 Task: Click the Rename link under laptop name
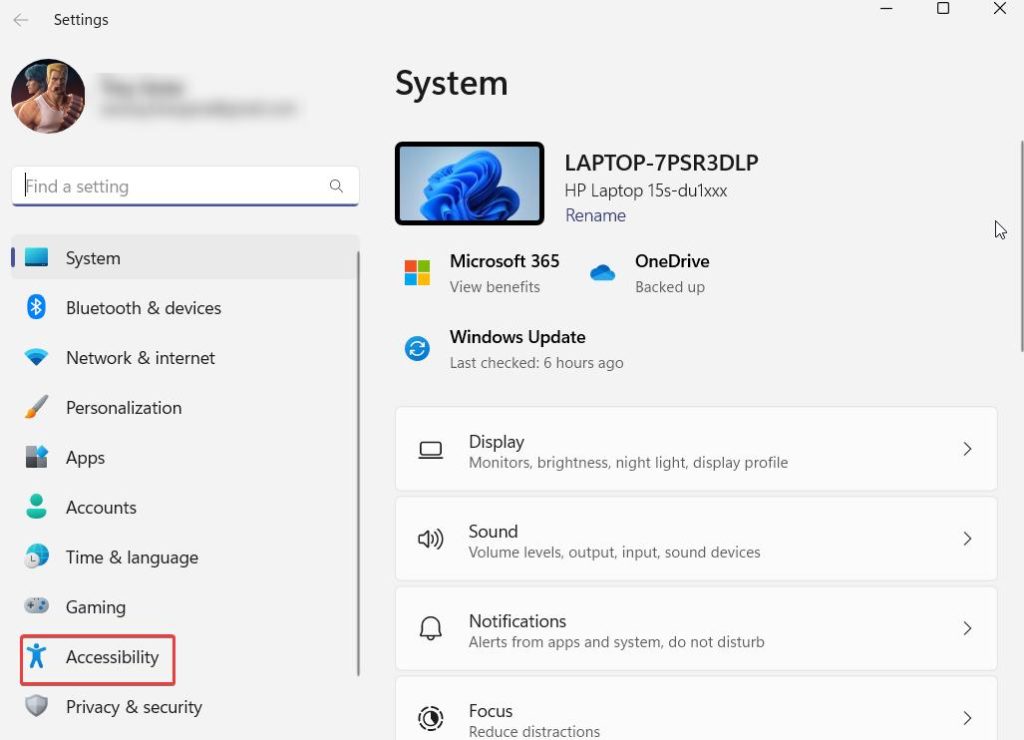595,215
